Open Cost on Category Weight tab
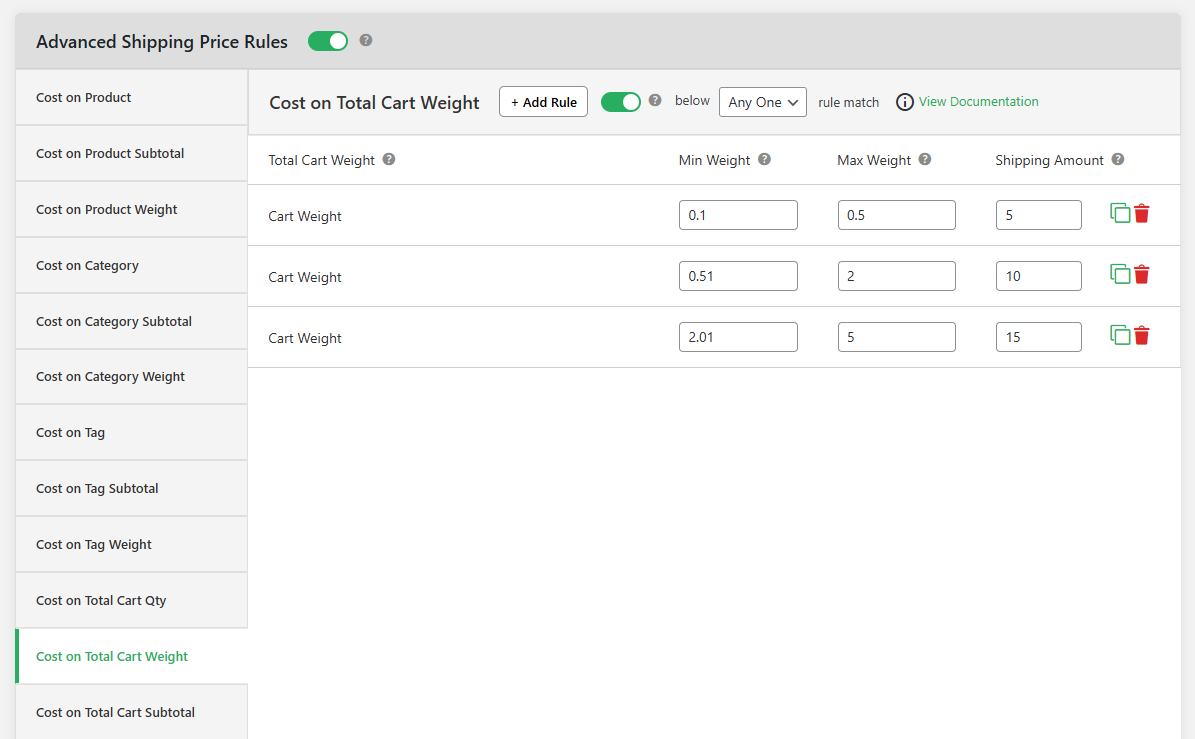The width and height of the screenshot is (1195, 739). pos(131,377)
